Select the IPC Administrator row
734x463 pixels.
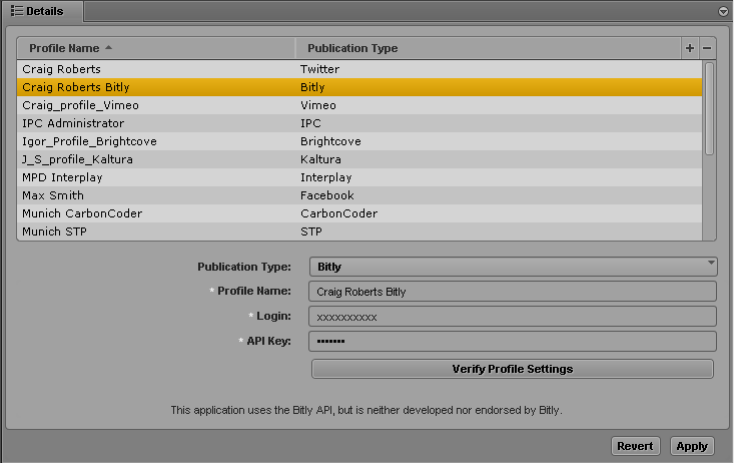360,123
